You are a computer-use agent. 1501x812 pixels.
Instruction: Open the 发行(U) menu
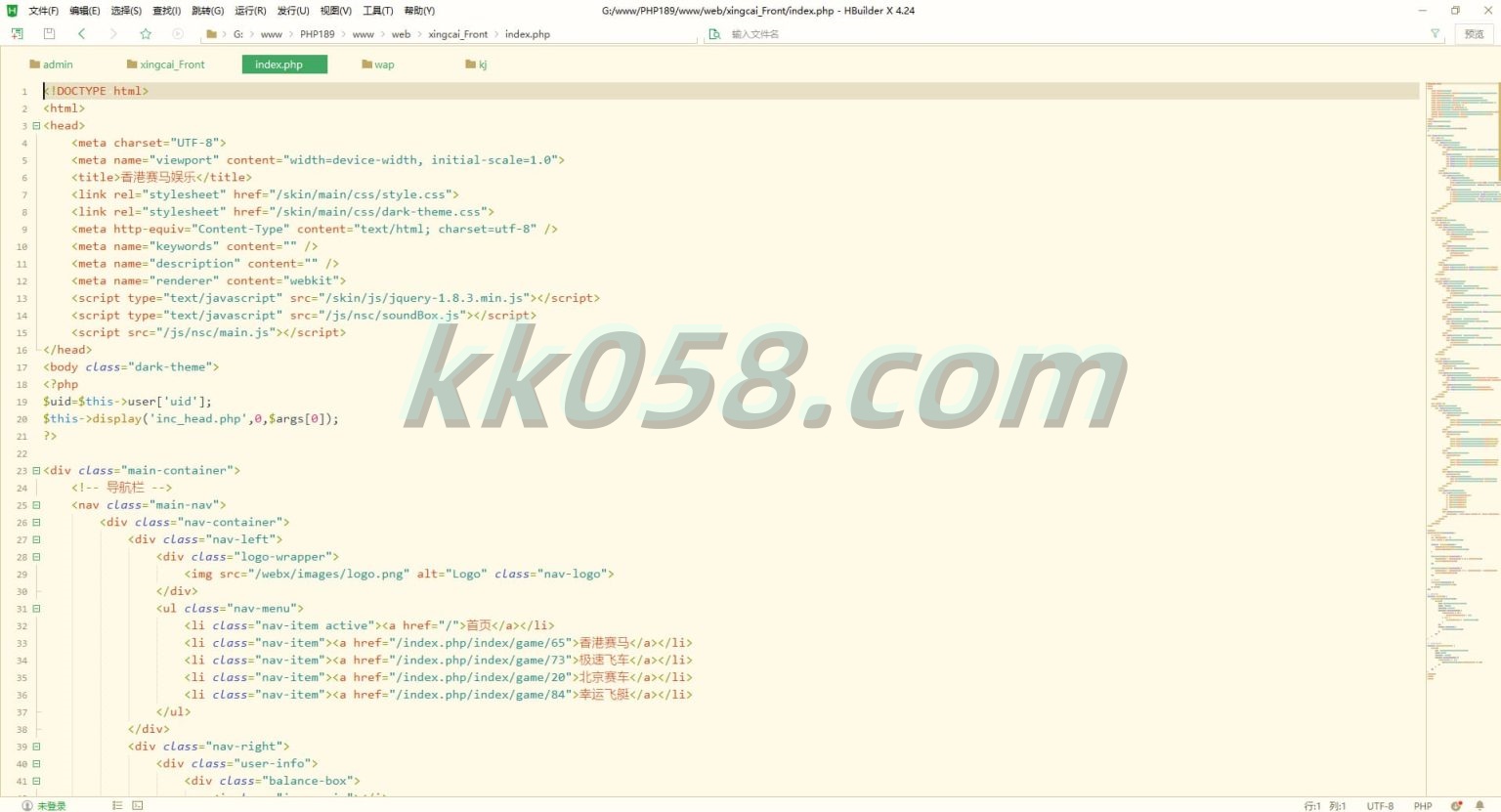coord(293,11)
